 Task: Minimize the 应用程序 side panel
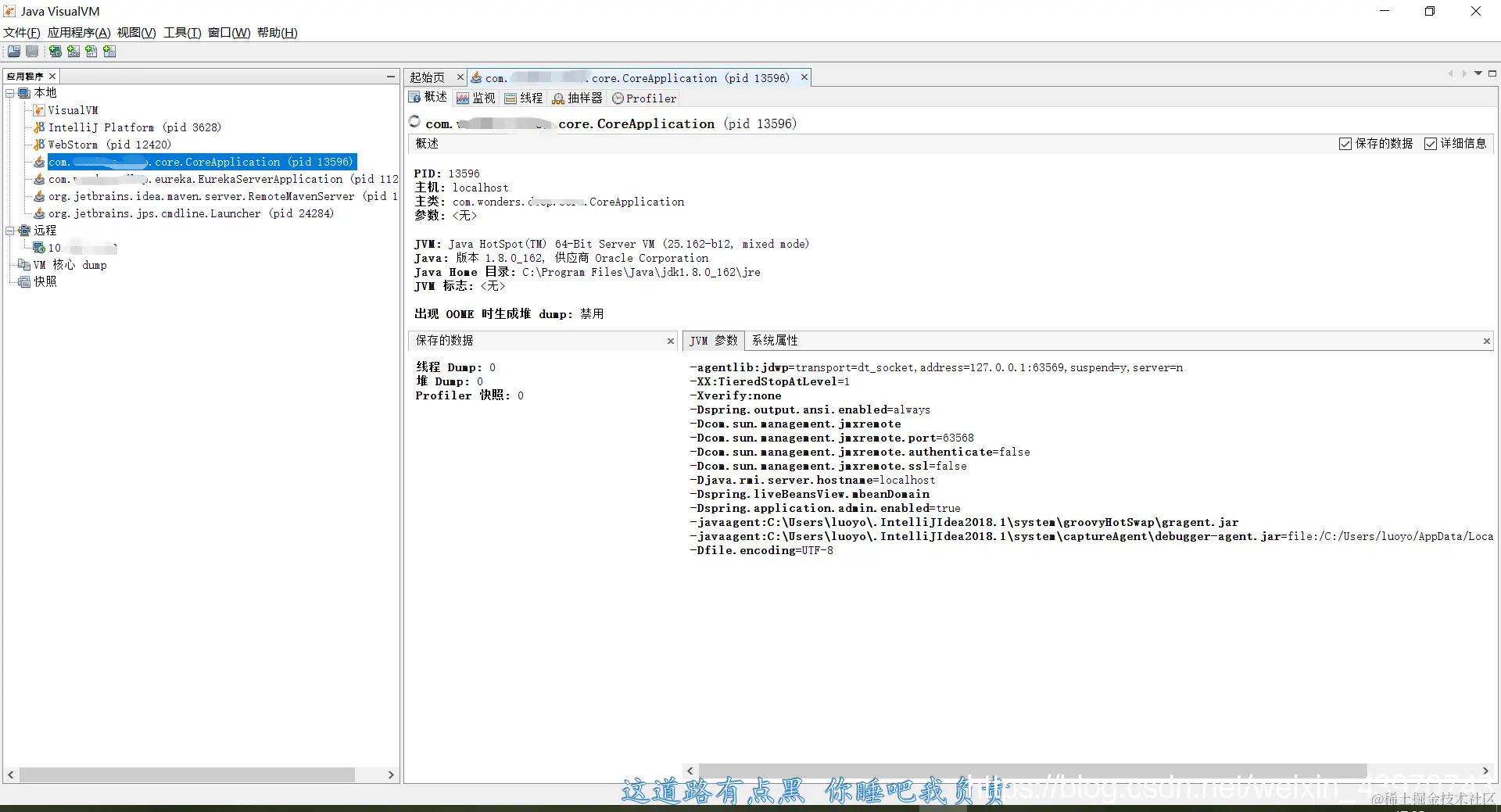click(x=391, y=76)
